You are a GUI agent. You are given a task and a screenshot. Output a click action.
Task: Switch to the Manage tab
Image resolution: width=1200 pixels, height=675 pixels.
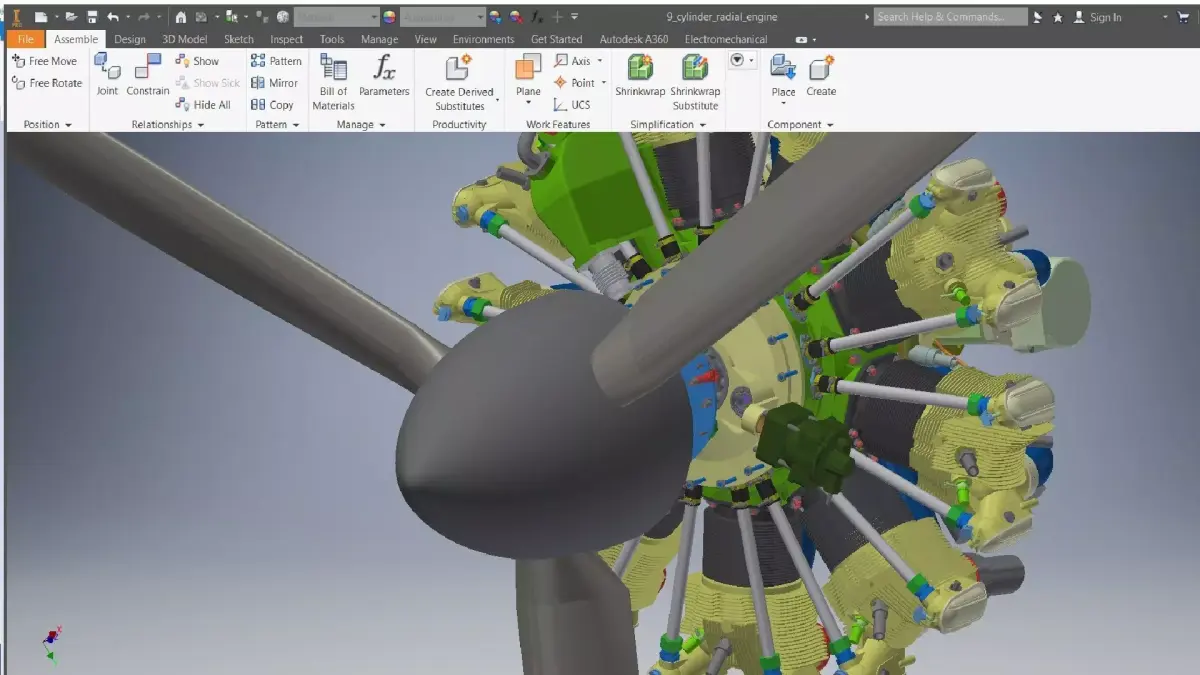pos(380,39)
